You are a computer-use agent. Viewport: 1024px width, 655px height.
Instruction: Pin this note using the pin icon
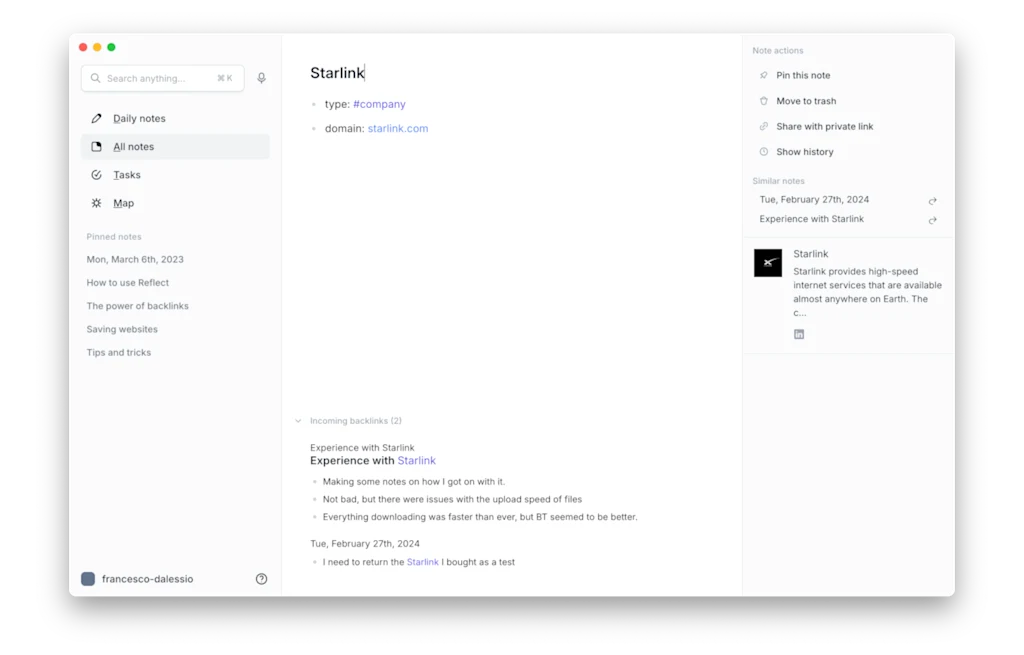[x=762, y=74]
